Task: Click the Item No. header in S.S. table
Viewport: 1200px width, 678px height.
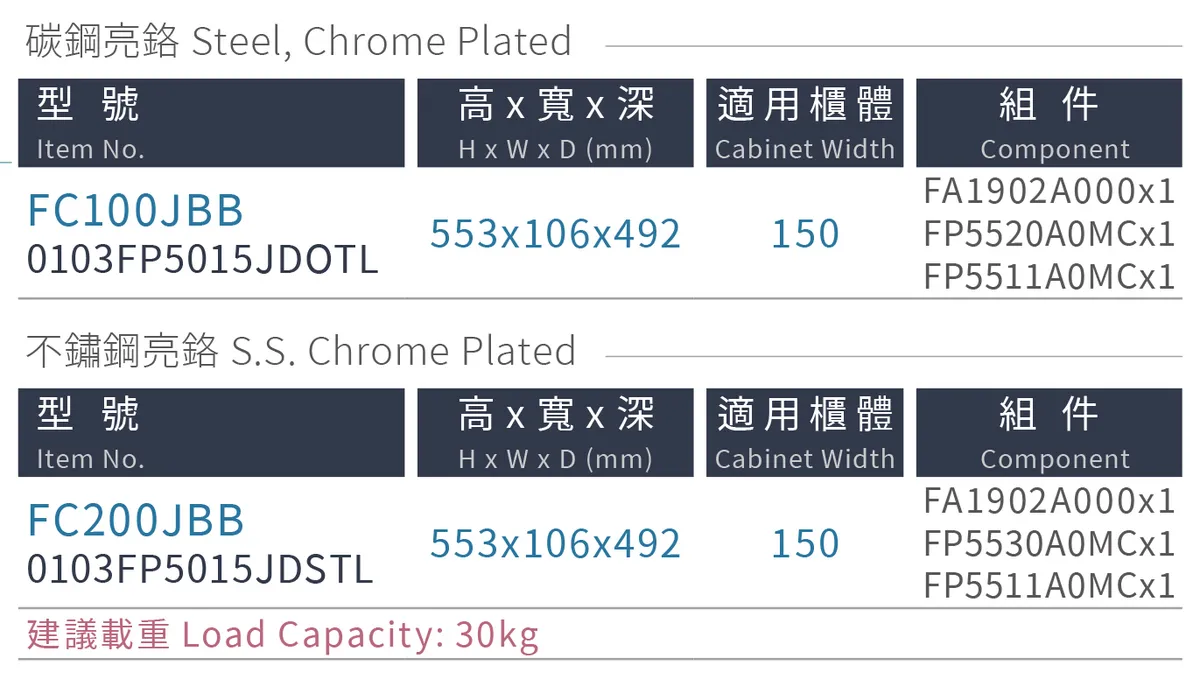Action: (x=211, y=433)
